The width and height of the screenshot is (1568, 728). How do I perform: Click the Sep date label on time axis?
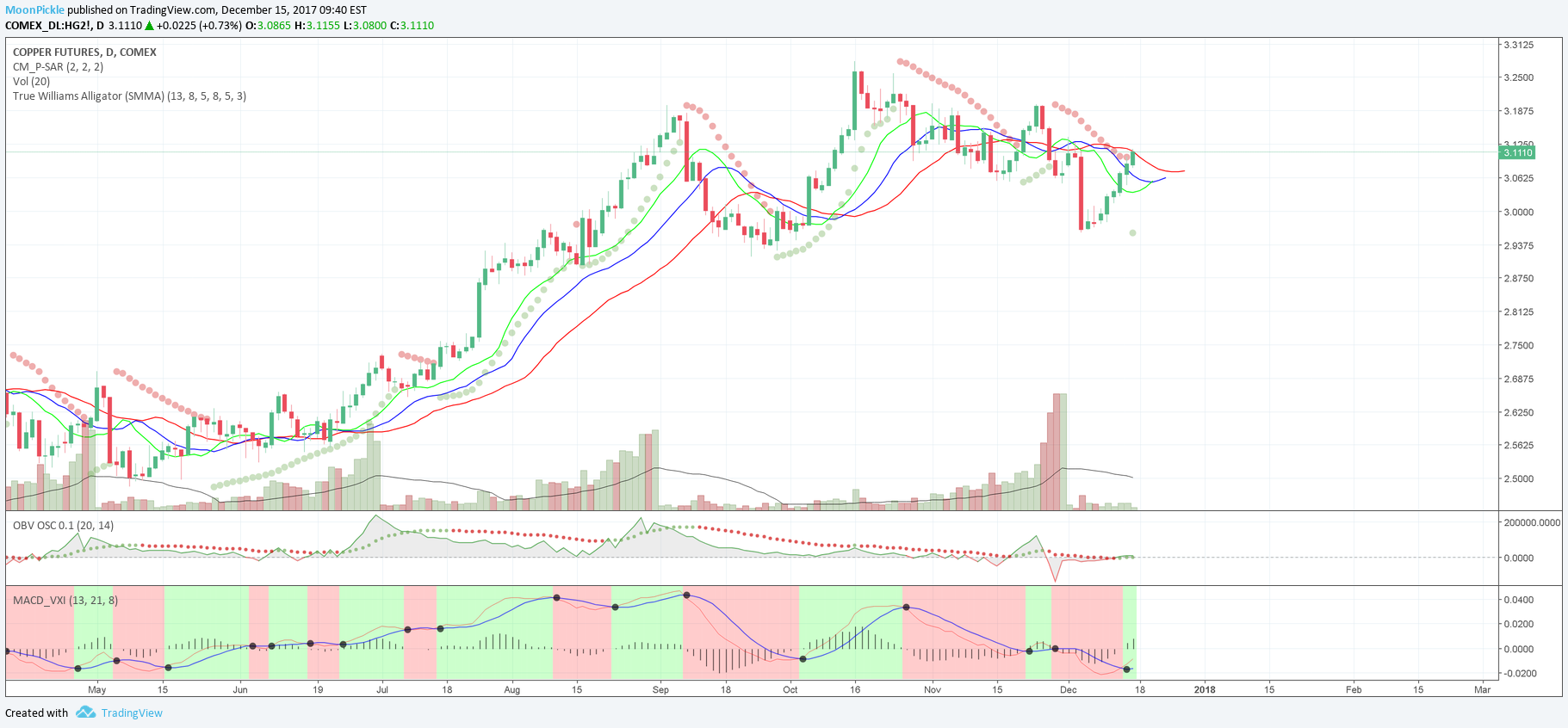click(660, 689)
